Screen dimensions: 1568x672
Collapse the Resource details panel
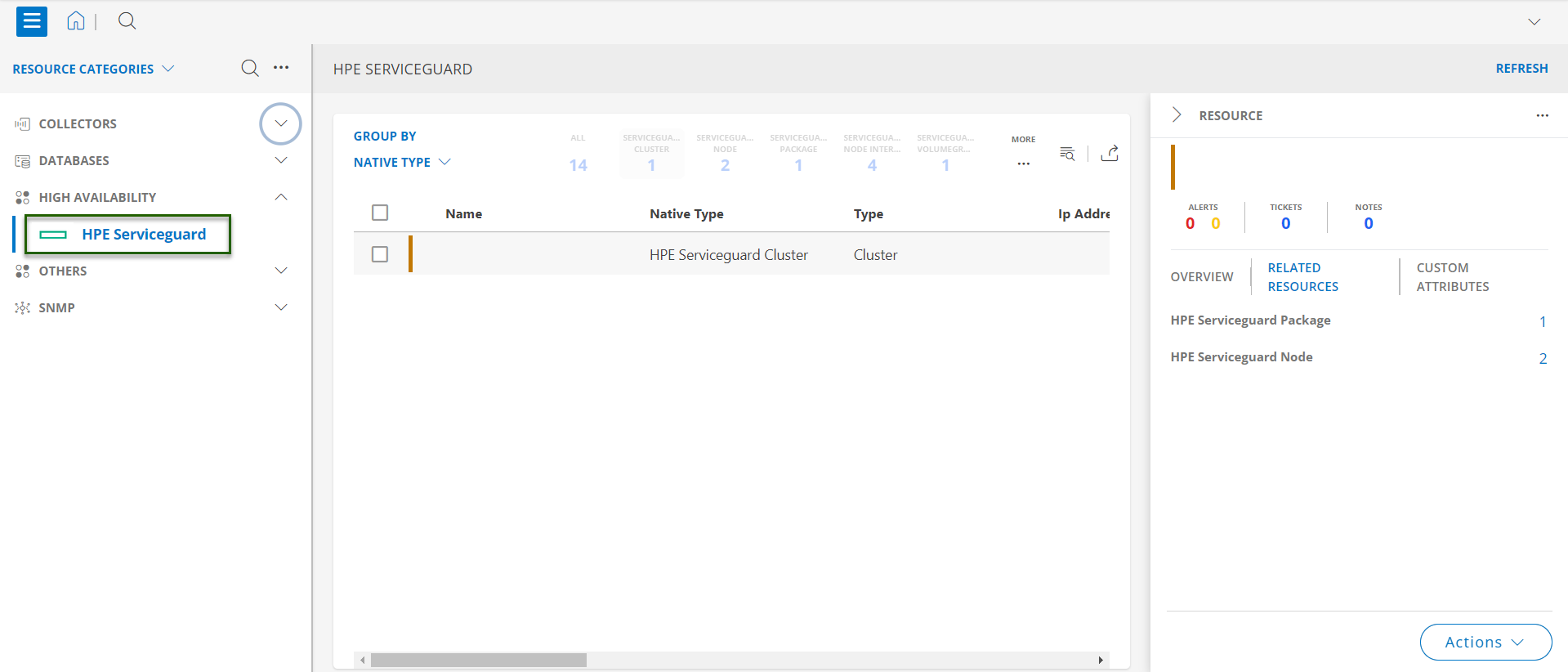coord(1177,115)
